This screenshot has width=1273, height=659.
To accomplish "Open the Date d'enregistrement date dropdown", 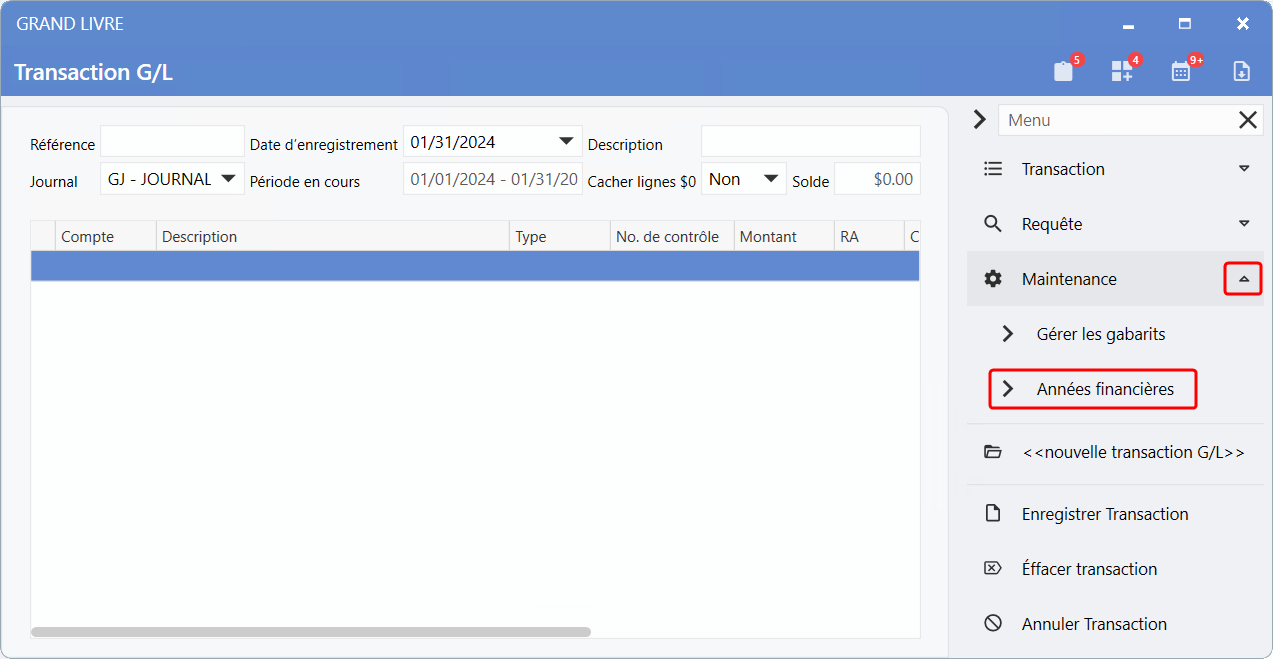I will pos(566,142).
